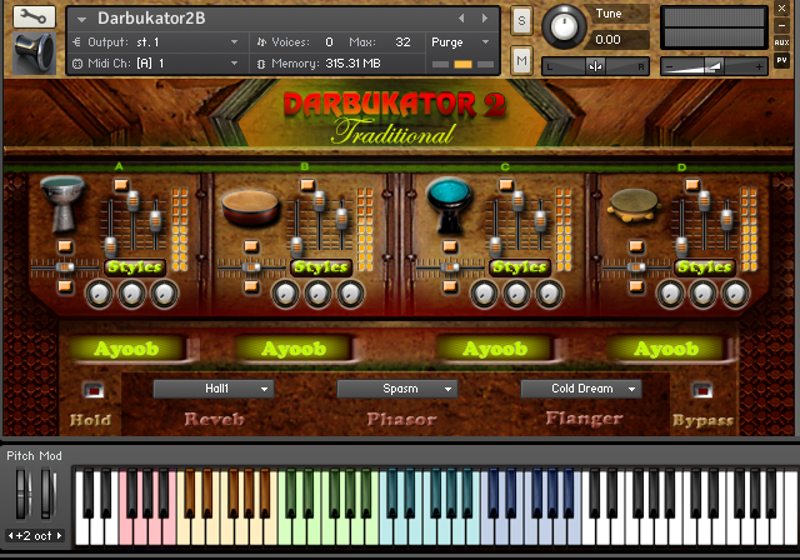Click the first knob in section A
The image size is (800, 560).
point(99,294)
